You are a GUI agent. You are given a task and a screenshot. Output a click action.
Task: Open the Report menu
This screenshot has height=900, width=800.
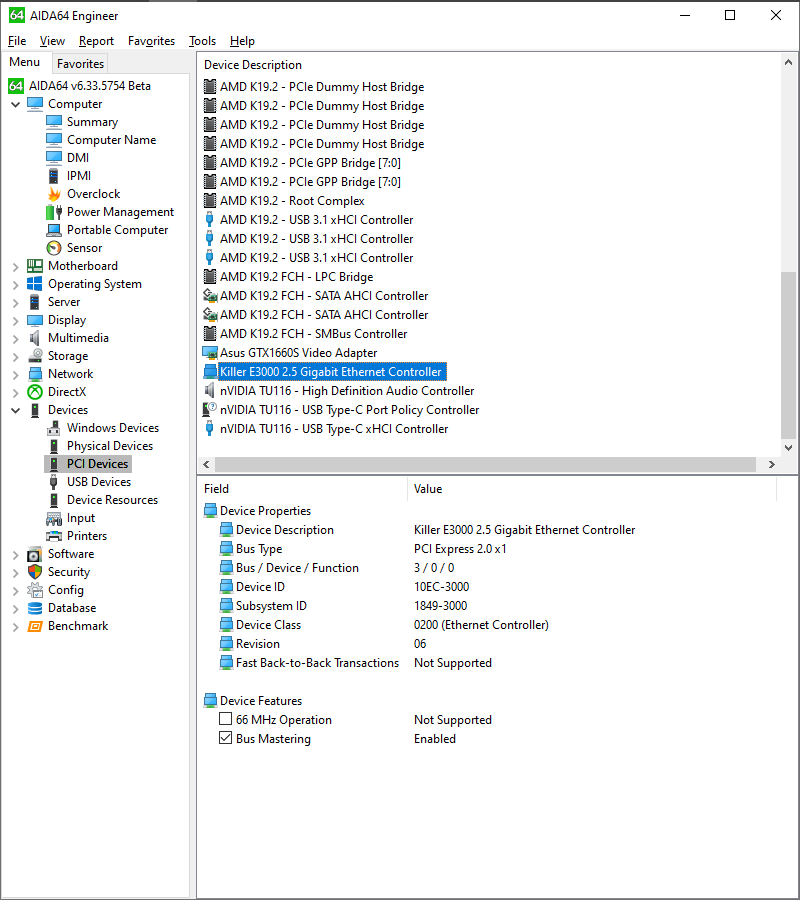point(96,41)
